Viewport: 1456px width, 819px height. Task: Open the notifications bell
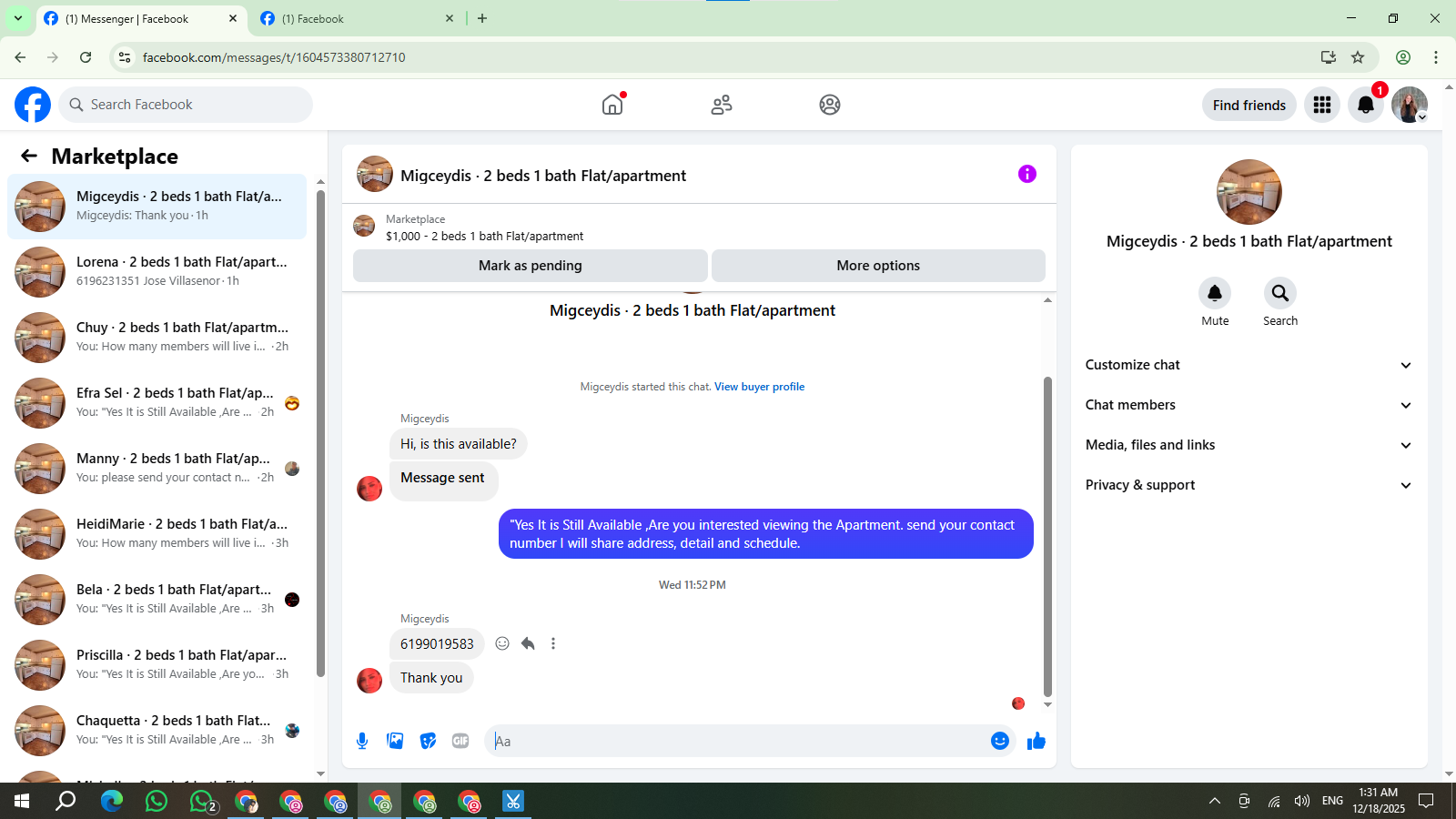(x=1366, y=105)
